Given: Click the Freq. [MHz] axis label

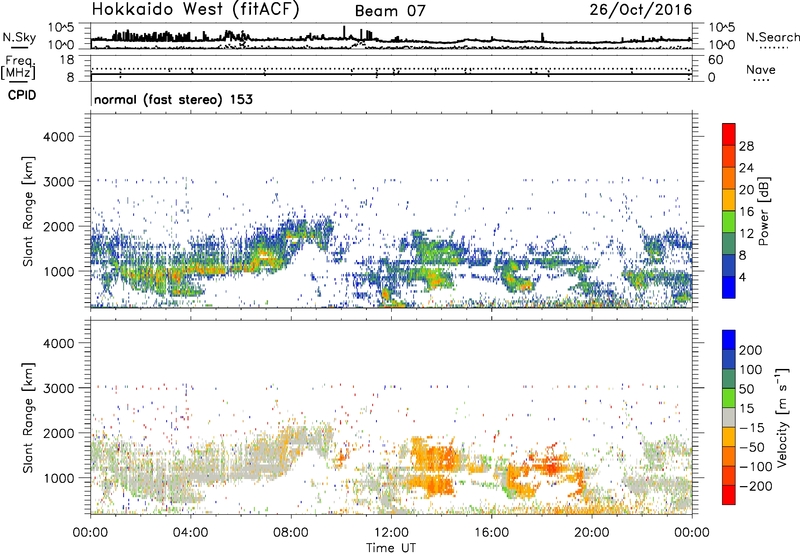Looking at the screenshot, I should 18,68.
